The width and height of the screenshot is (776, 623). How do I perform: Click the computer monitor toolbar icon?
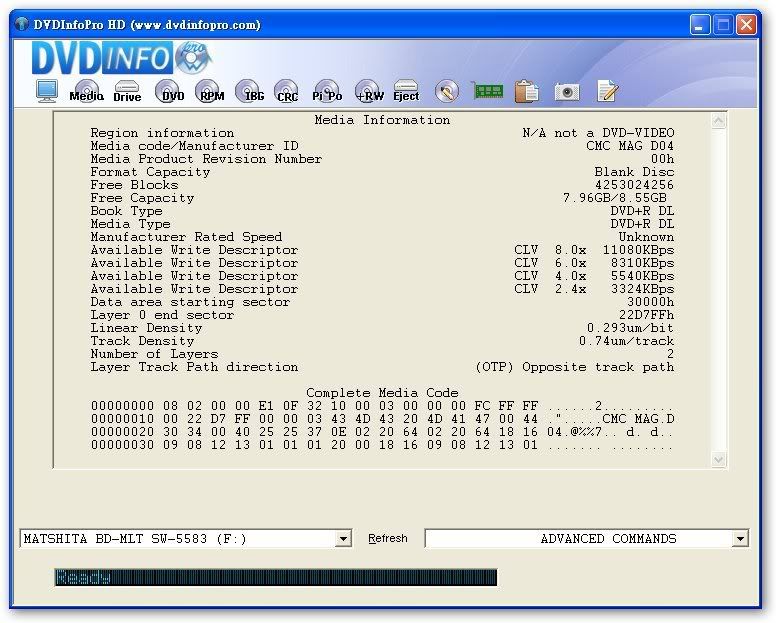(x=47, y=92)
